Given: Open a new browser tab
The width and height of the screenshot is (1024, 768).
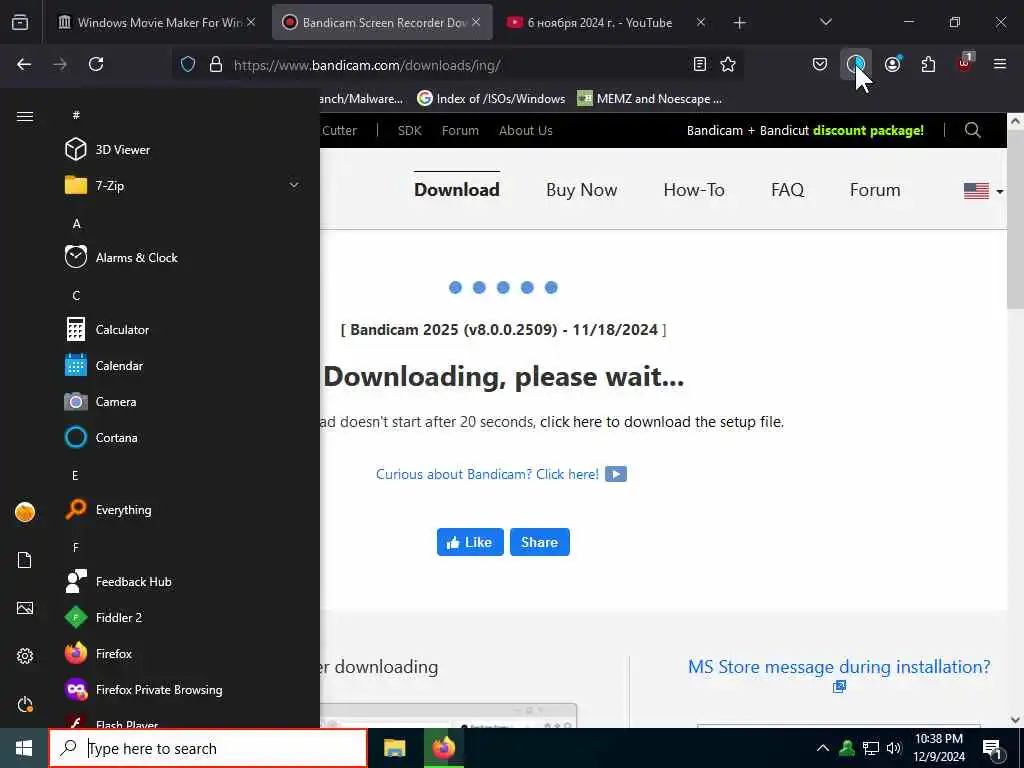Looking at the screenshot, I should pyautogui.click(x=739, y=23).
